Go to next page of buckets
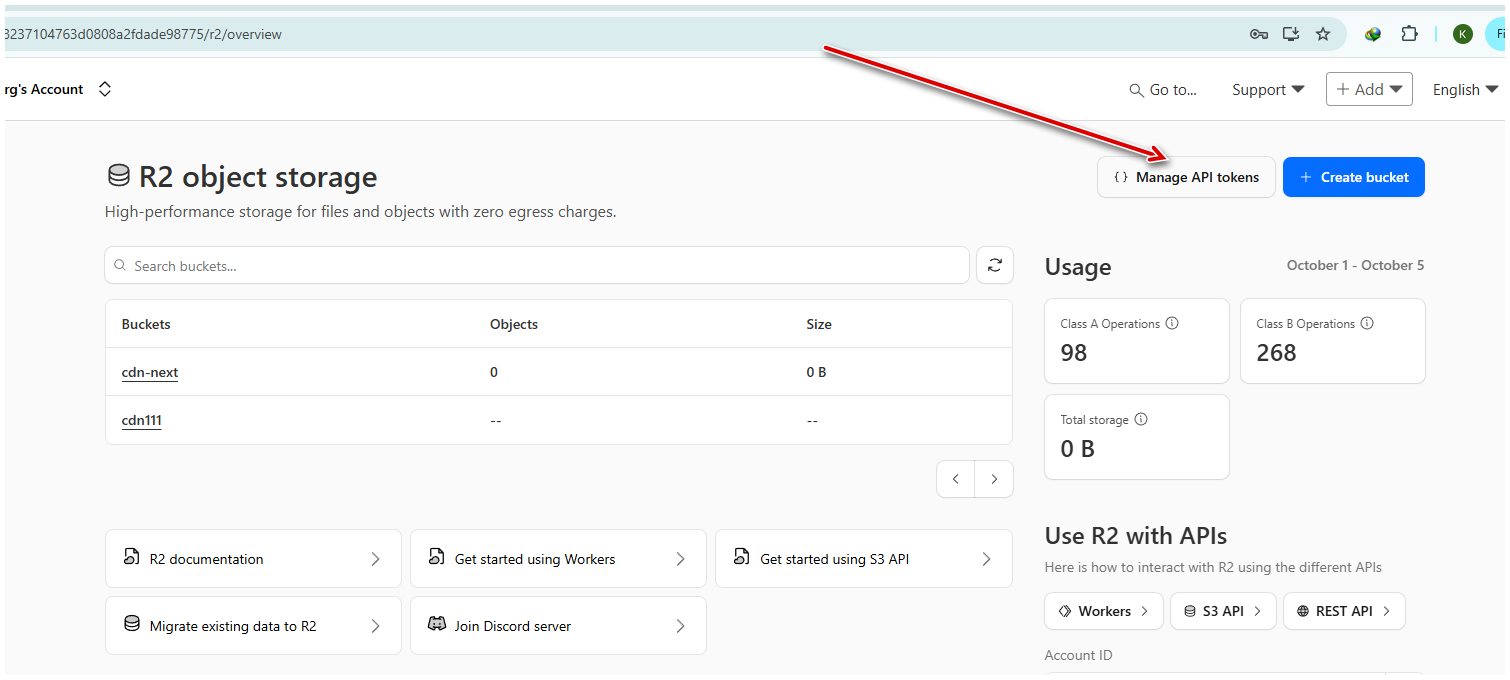 click(x=994, y=479)
